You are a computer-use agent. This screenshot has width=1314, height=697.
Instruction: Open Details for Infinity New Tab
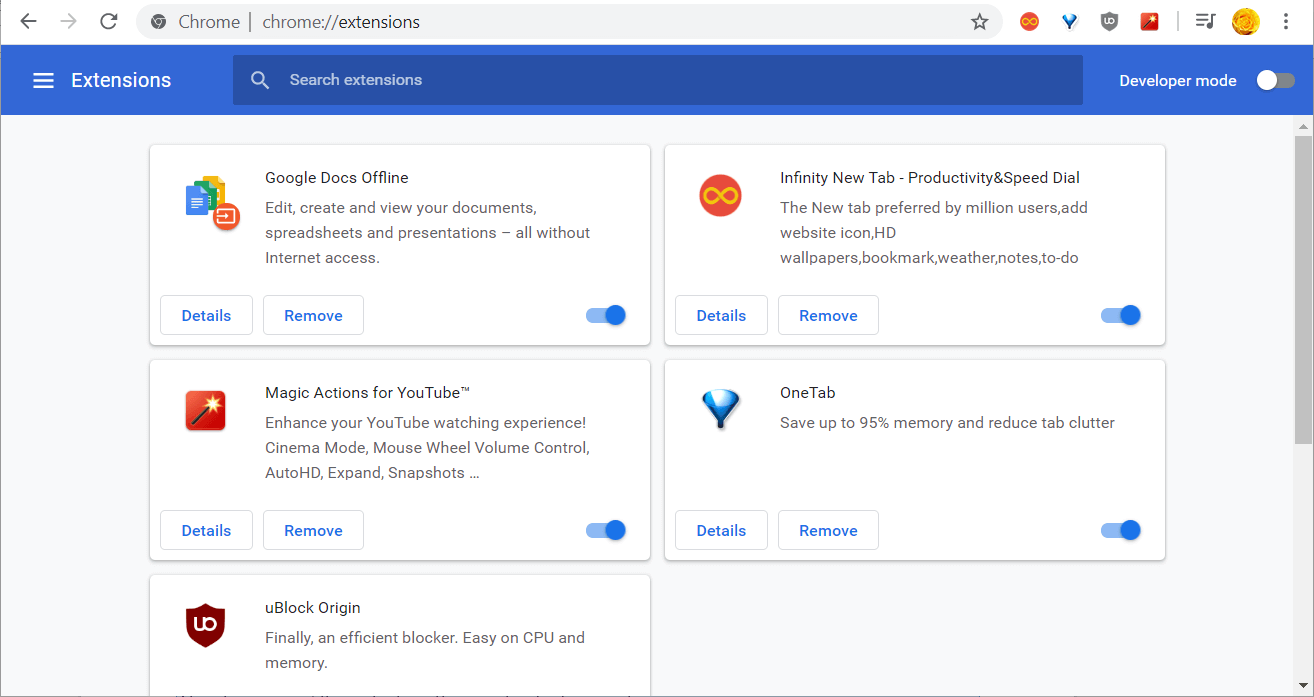click(721, 315)
